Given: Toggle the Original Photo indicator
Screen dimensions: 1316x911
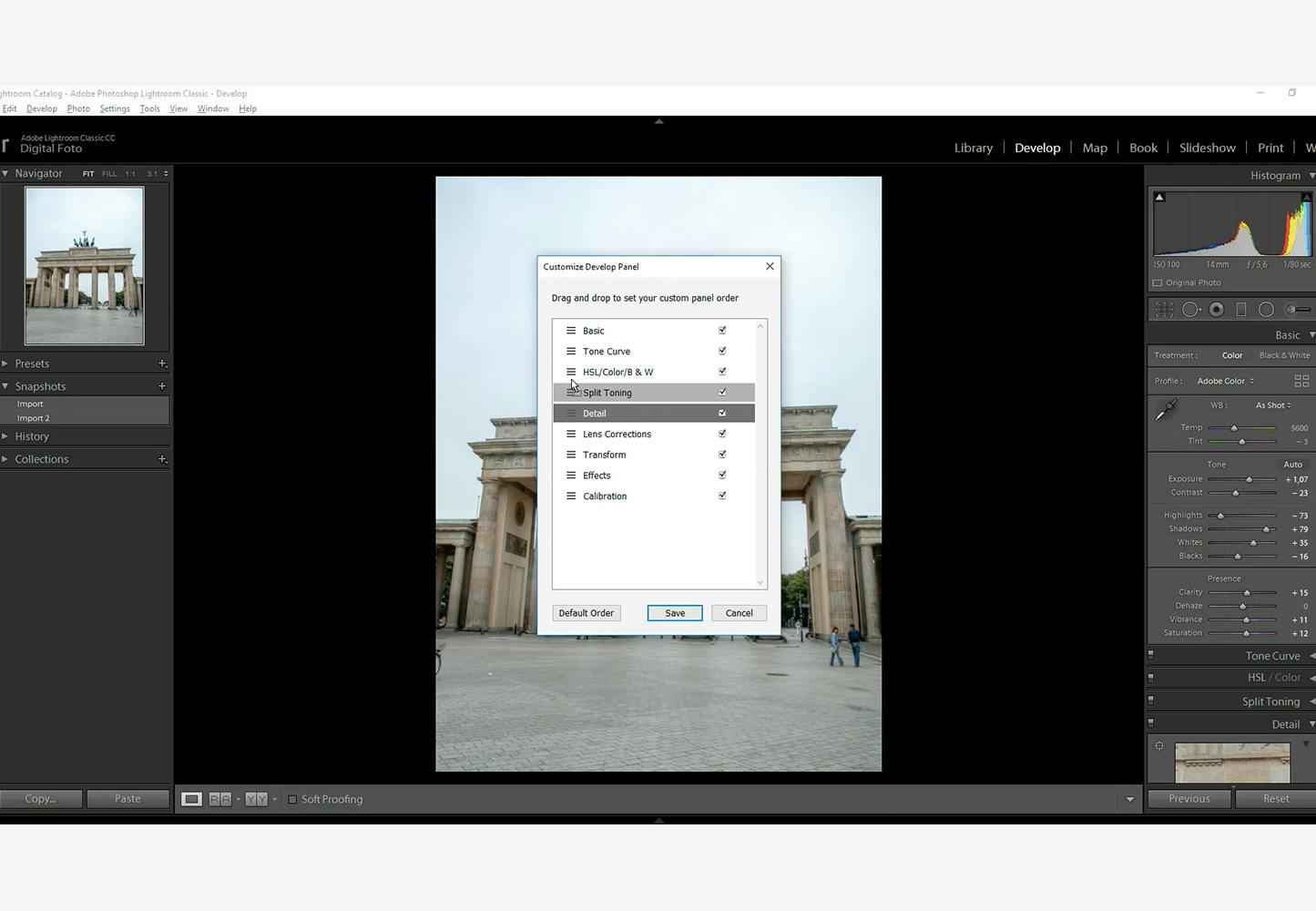Looking at the screenshot, I should (x=1158, y=283).
